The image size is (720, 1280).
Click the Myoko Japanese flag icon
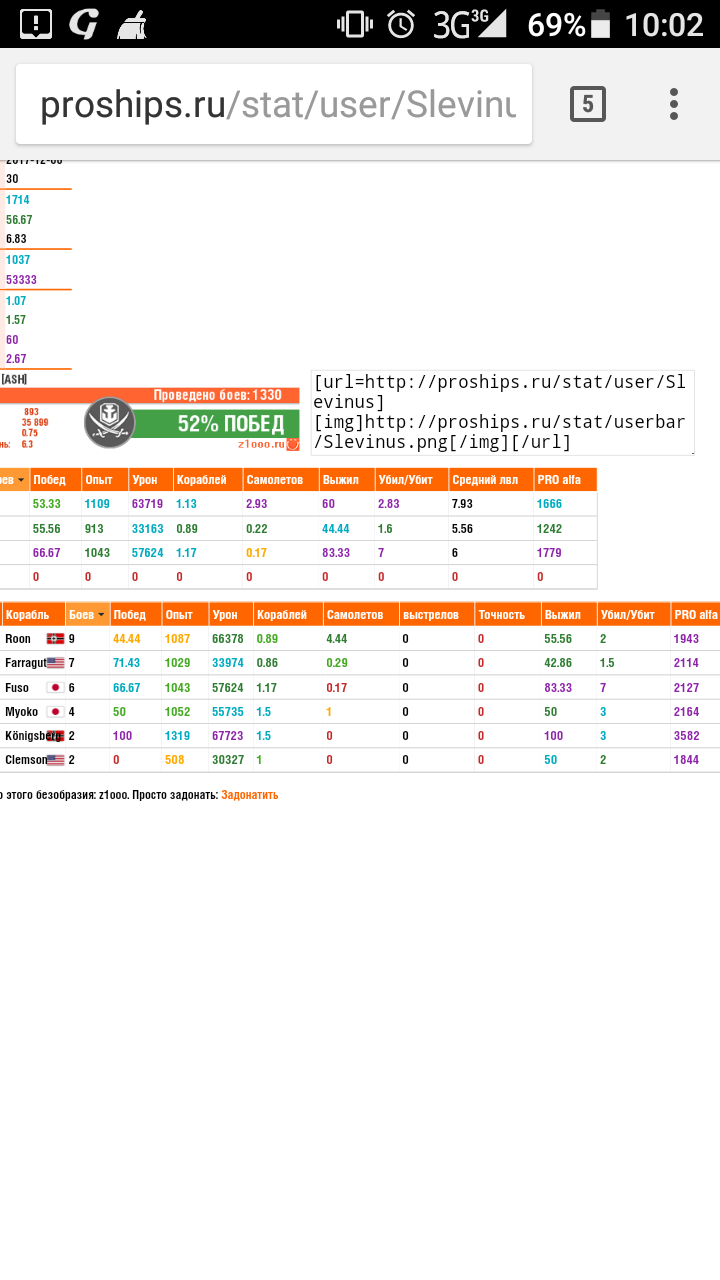coord(55,712)
